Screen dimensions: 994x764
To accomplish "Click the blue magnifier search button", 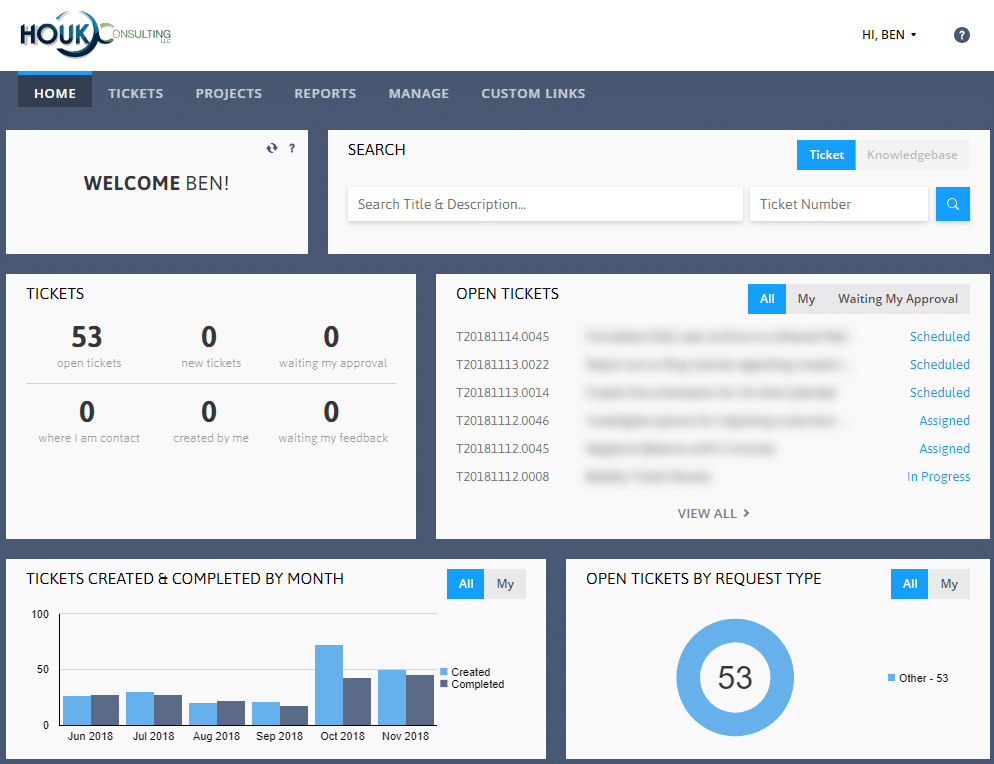I will coord(952,204).
